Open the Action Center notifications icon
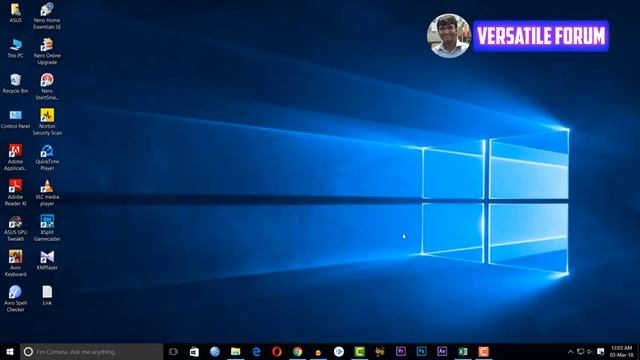This screenshot has width=640, height=360. pos(600,351)
